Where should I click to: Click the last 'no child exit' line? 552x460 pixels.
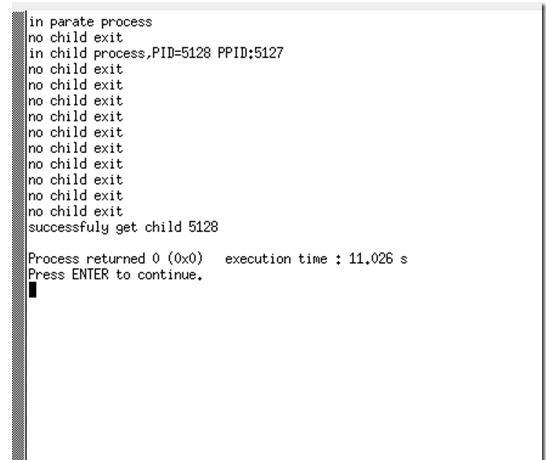coord(76,212)
